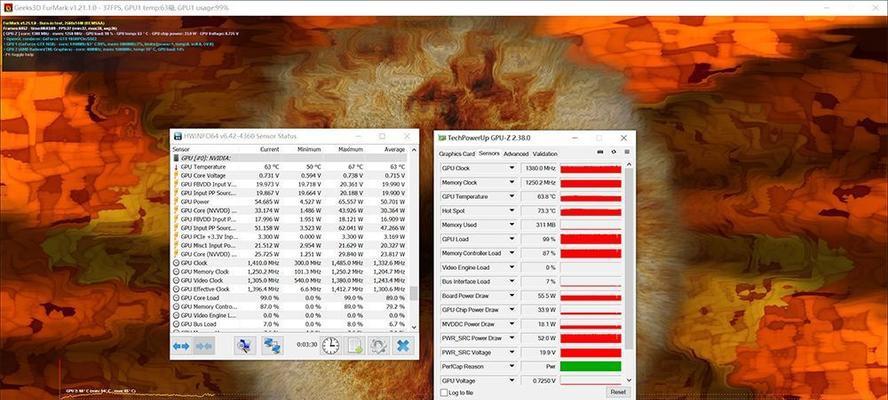Click the clock reset-timer icon in HWiNFO
The height and width of the screenshot is (400, 888).
point(331,346)
